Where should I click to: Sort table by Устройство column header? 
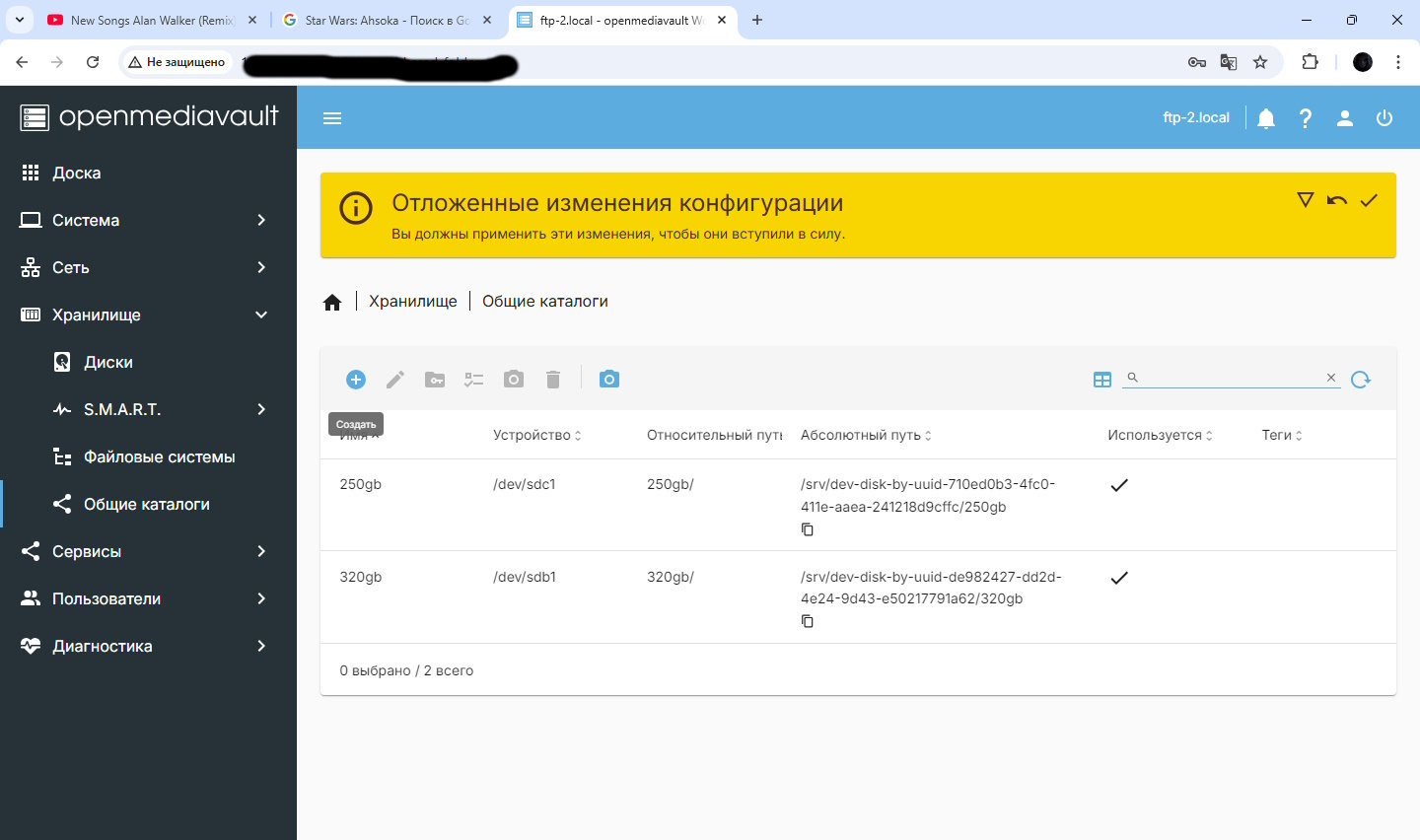click(x=532, y=435)
